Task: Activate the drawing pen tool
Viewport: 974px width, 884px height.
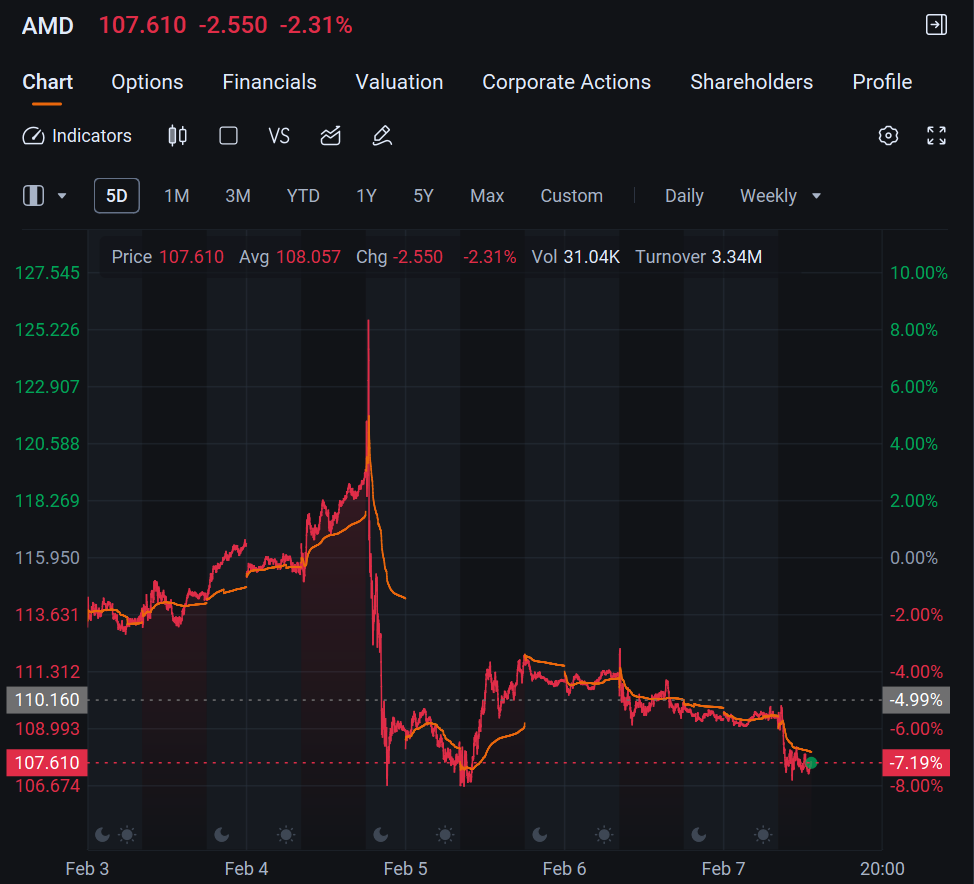Action: (382, 135)
